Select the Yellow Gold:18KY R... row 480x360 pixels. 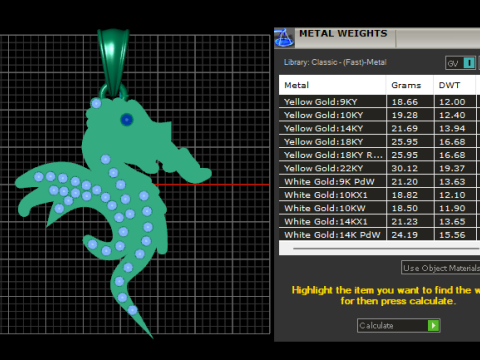(379, 155)
